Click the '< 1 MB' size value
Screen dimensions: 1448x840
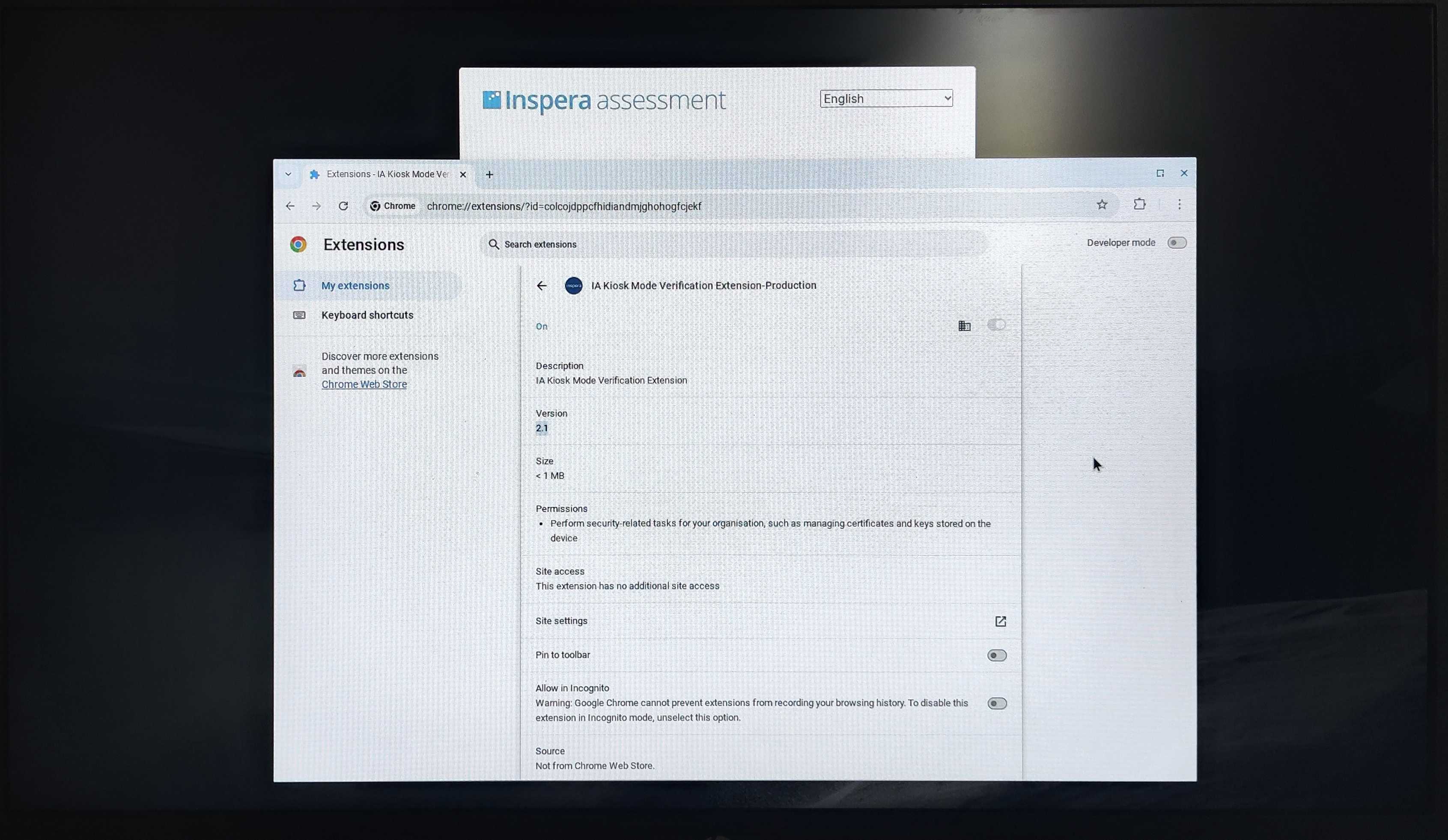pos(550,476)
